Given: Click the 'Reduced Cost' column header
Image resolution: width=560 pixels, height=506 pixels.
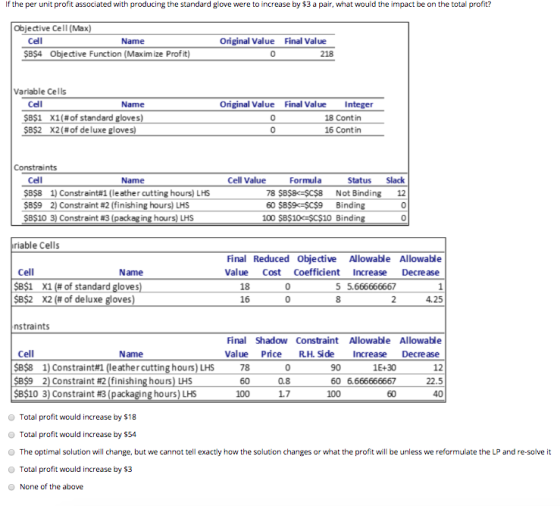Looking at the screenshot, I should tap(271, 265).
